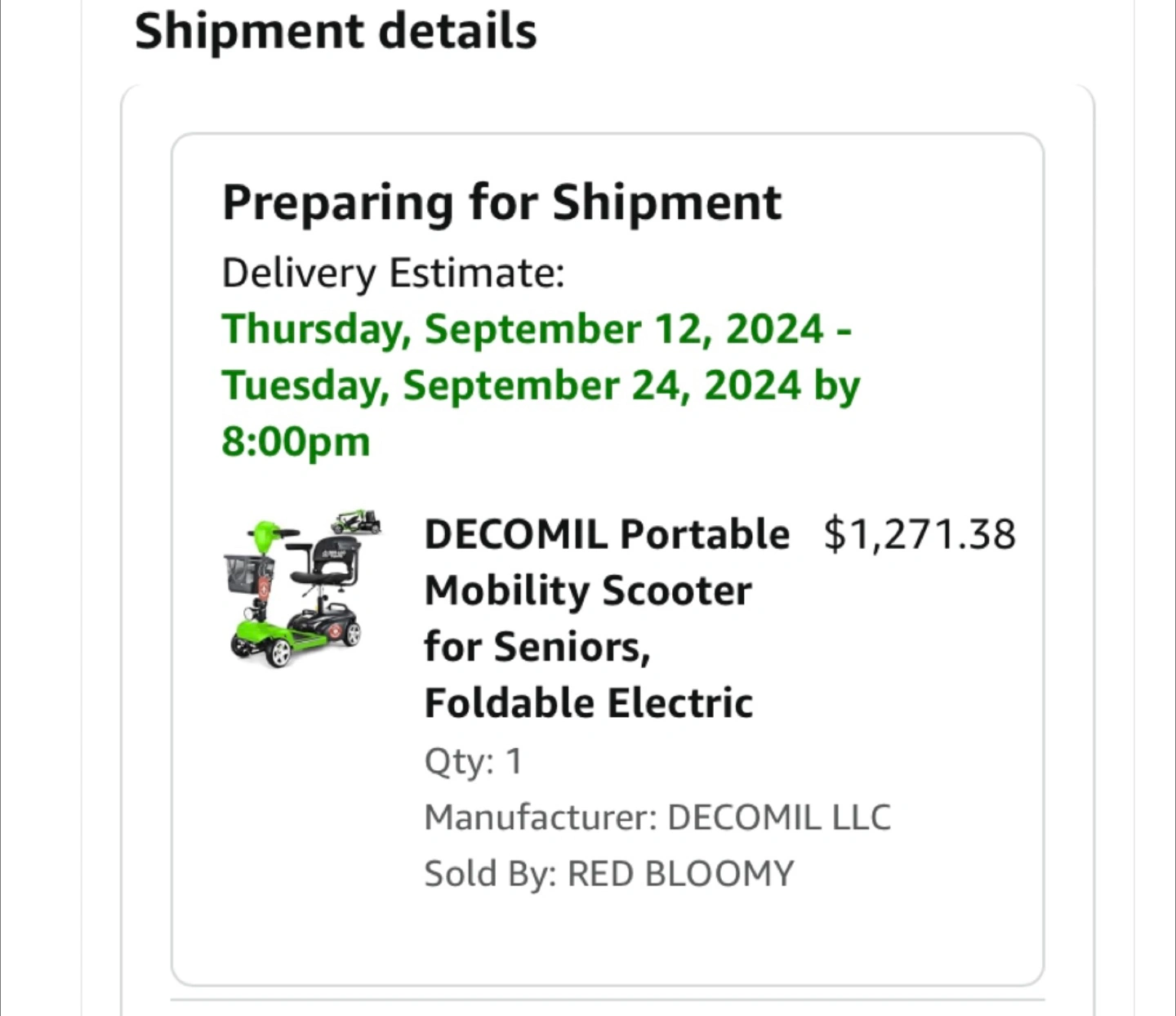Select the Thursday, September 12, 2024 date
The width and height of the screenshot is (1176, 1016).
[x=523, y=329]
